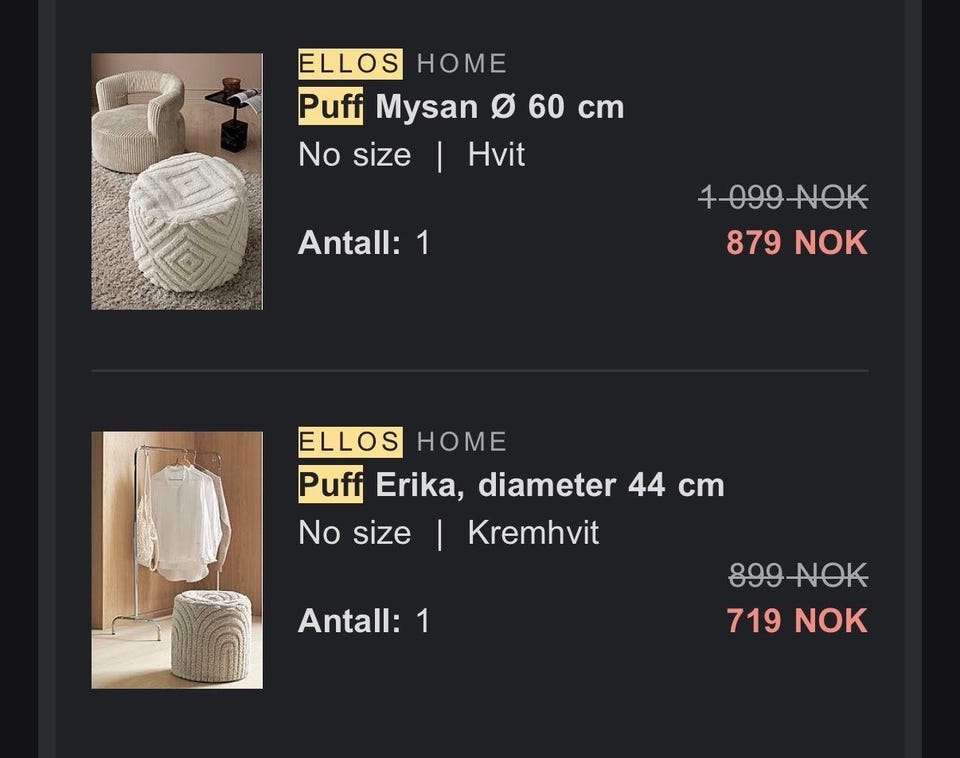This screenshot has width=960, height=758.
Task: Open the Puff Erika product thumbnail
Action: [177, 560]
